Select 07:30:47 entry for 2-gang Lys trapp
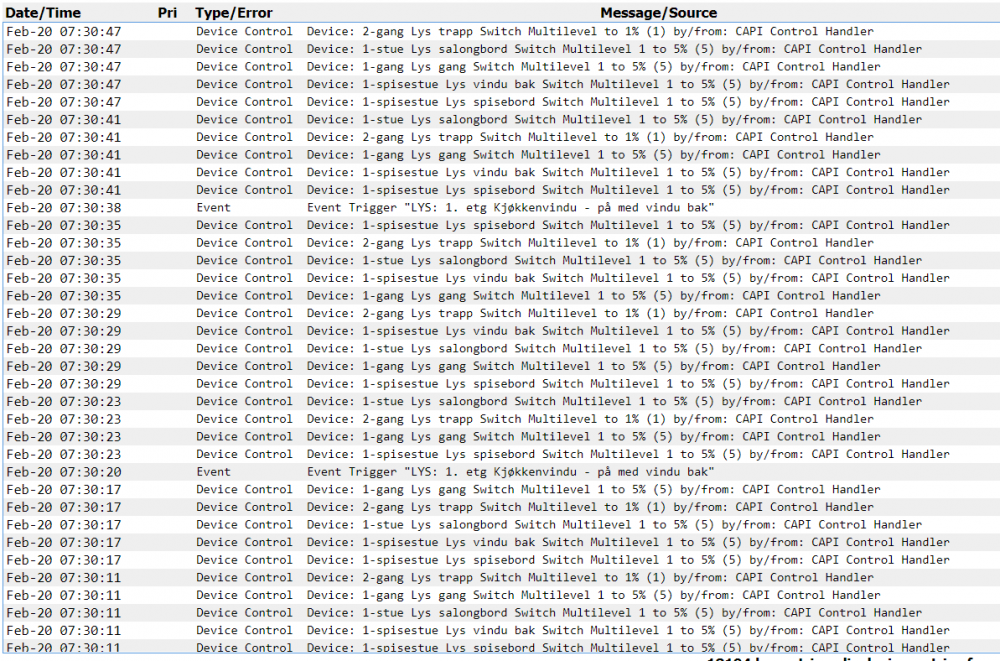This screenshot has height=661, width=1000. pyautogui.click(x=590, y=32)
